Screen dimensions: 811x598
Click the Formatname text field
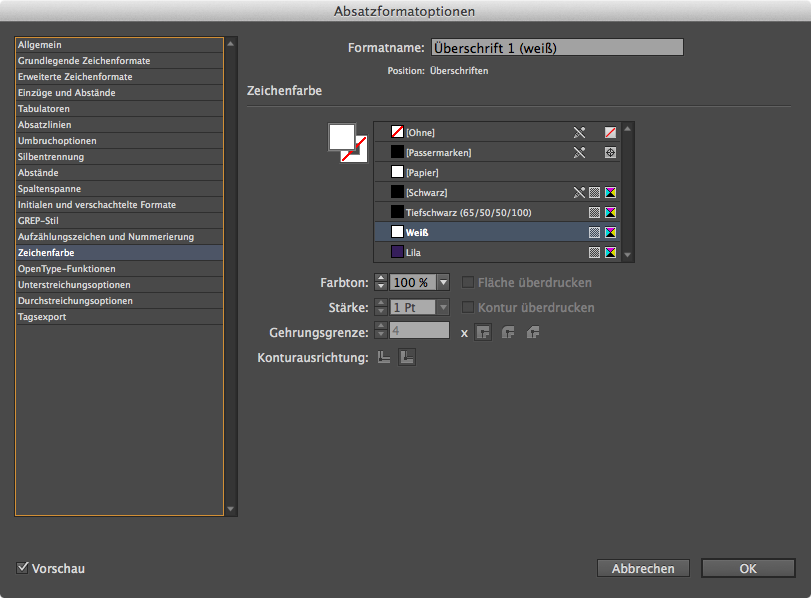pos(557,48)
